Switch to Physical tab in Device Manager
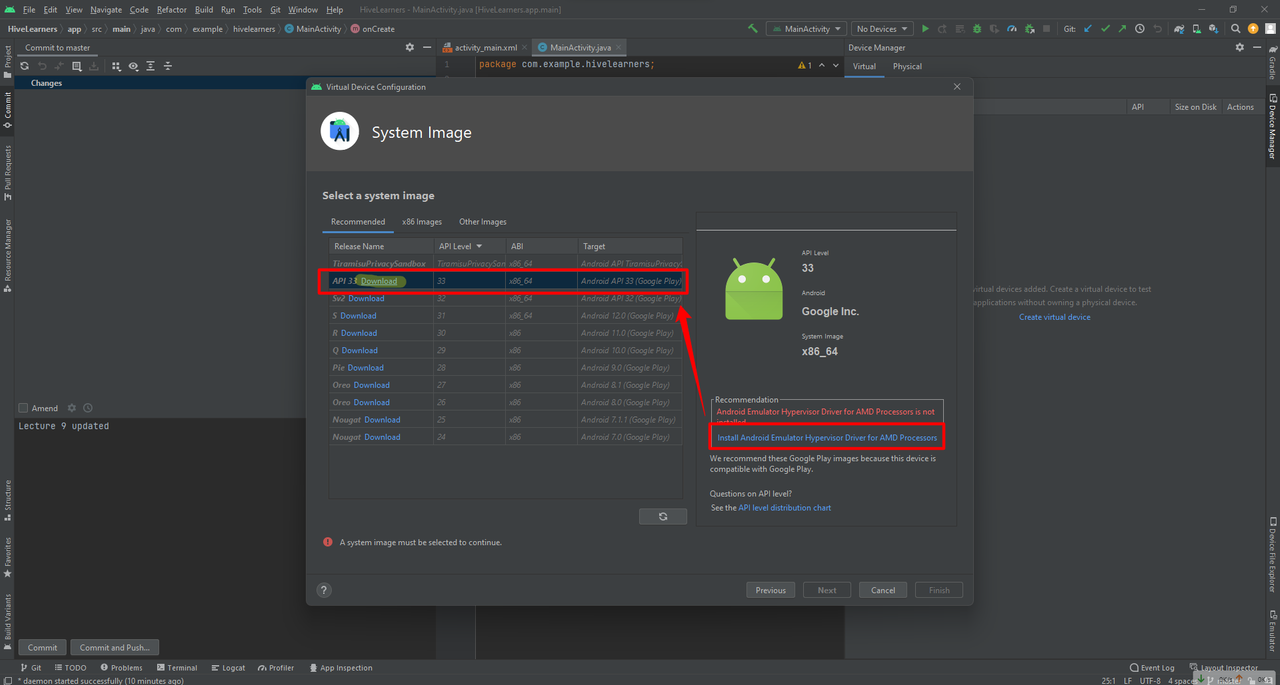The height and width of the screenshot is (685, 1280). tap(907, 66)
